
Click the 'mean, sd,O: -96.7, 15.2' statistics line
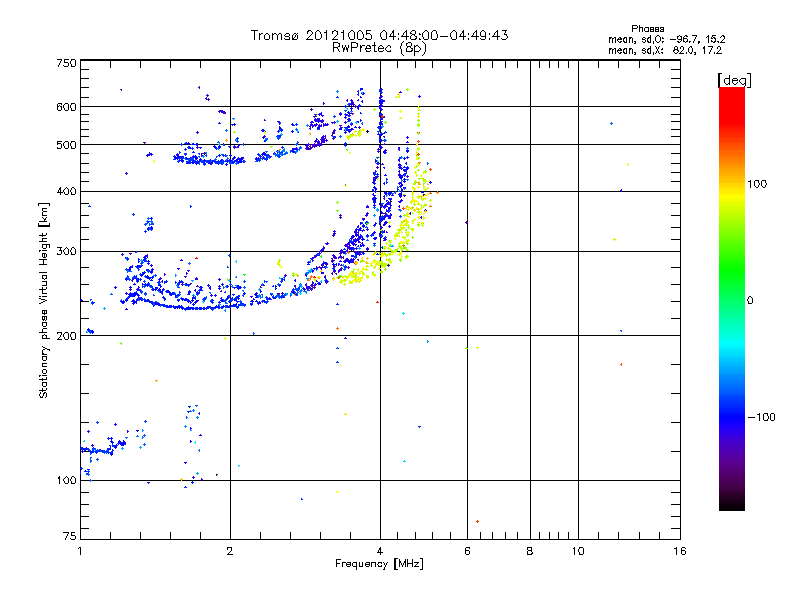pos(666,39)
